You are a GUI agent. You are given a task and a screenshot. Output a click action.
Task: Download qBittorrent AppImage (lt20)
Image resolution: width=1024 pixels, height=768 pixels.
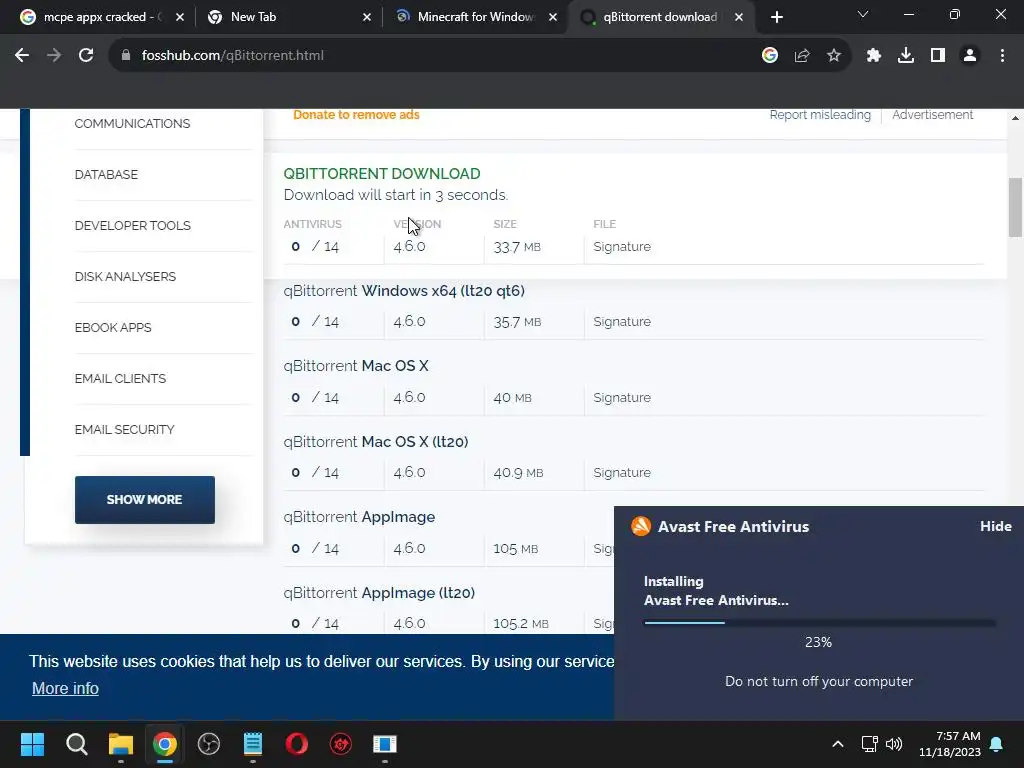tap(379, 592)
